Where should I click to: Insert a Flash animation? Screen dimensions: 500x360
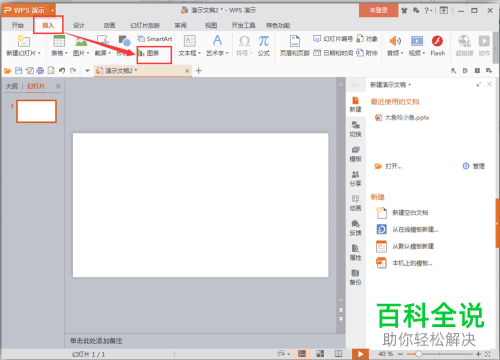point(437,45)
